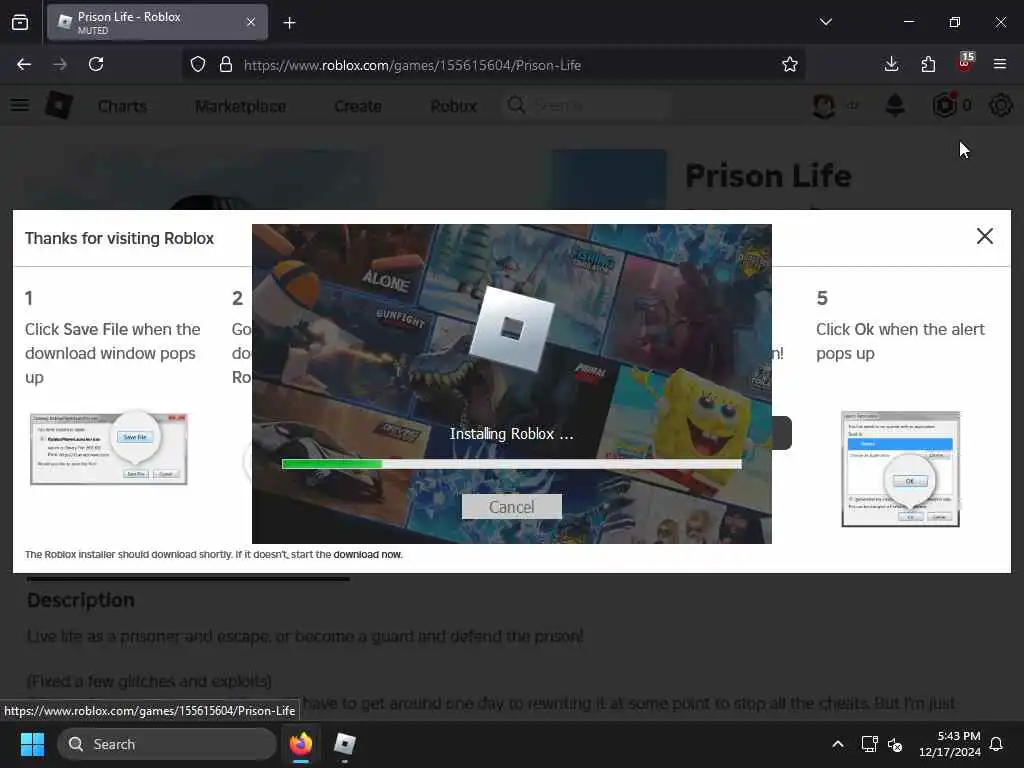Click the Roblox installer progress bar
The width and height of the screenshot is (1024, 768).
(511, 464)
